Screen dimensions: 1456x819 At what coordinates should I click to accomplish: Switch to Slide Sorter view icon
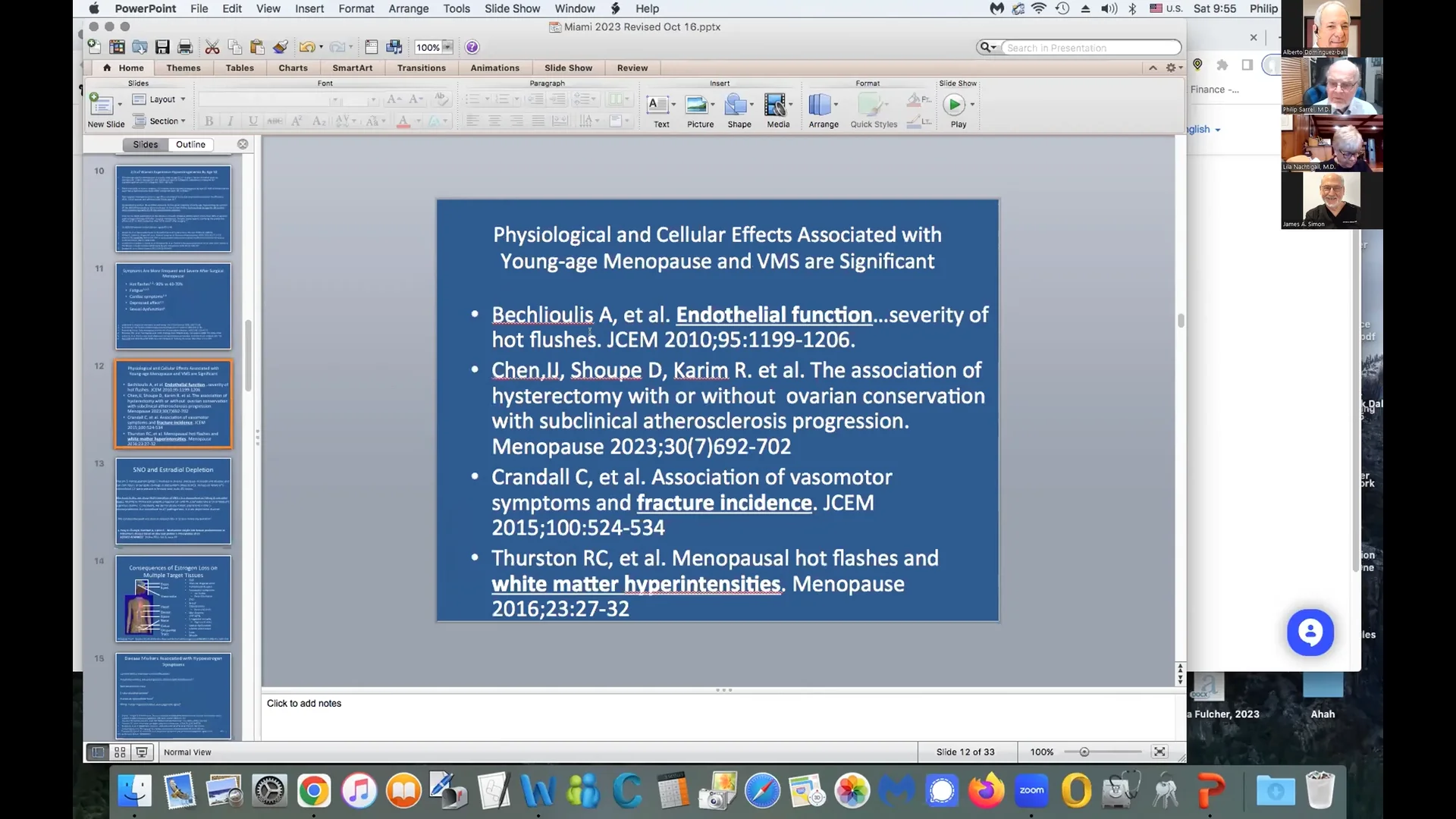120,752
